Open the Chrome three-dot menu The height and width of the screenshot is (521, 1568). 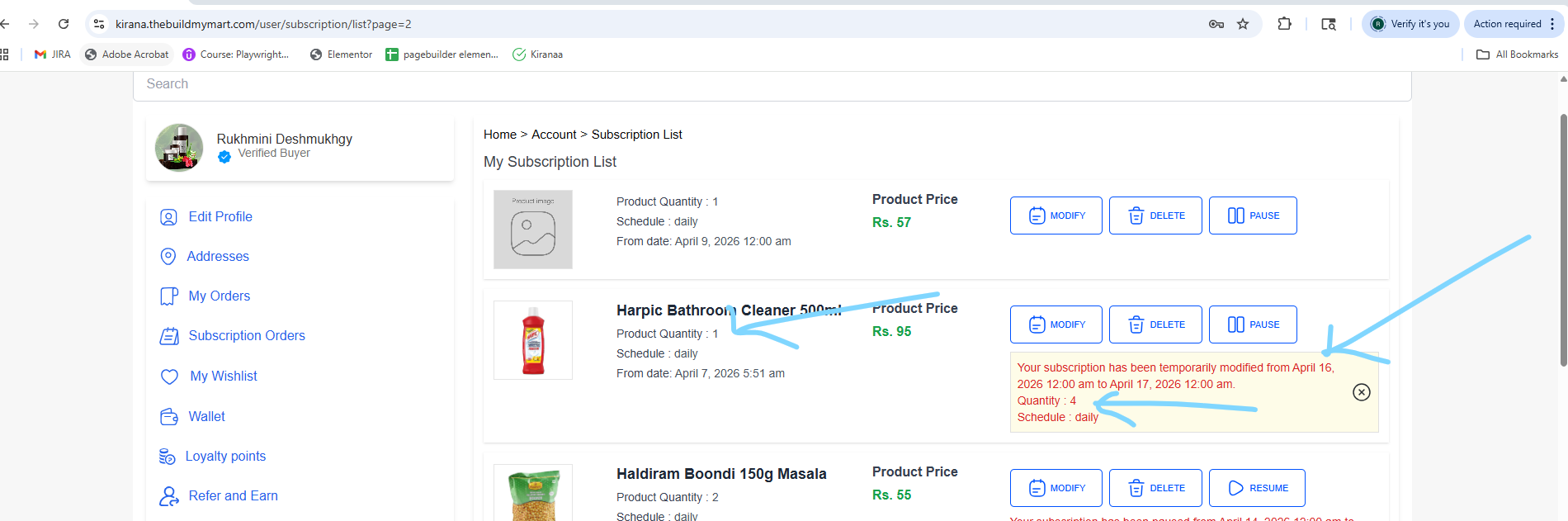pyautogui.click(x=1552, y=24)
